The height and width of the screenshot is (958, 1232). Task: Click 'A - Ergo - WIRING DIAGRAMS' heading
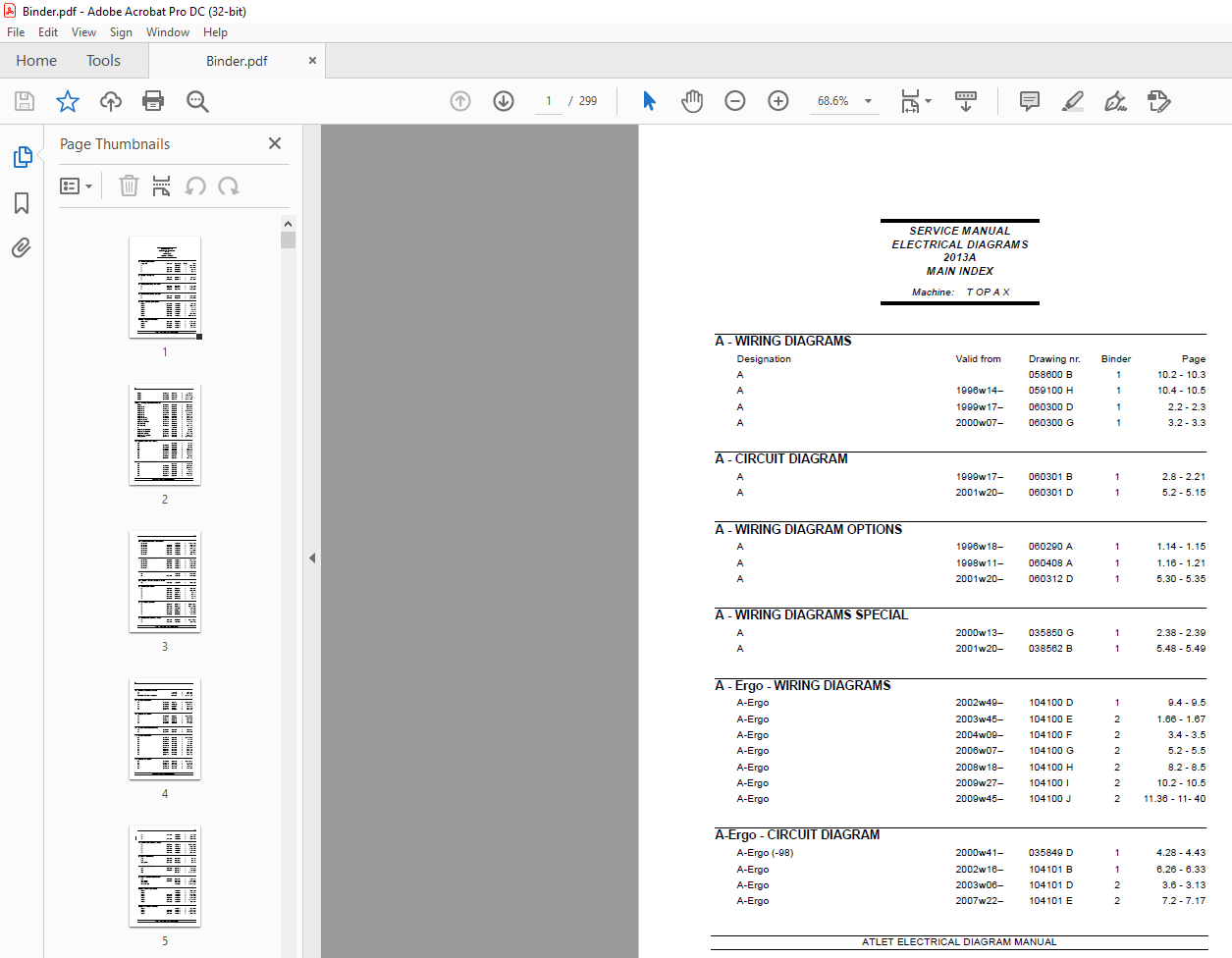pyautogui.click(x=803, y=685)
